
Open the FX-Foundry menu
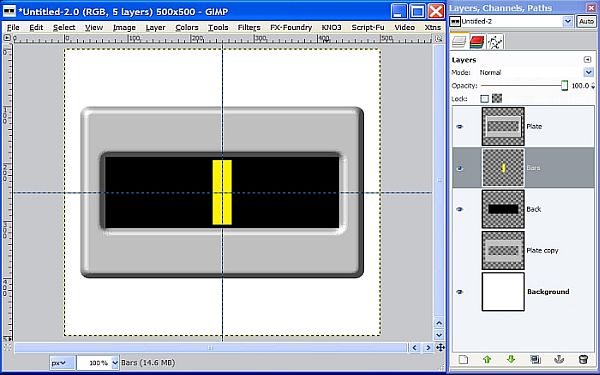pyautogui.click(x=291, y=28)
